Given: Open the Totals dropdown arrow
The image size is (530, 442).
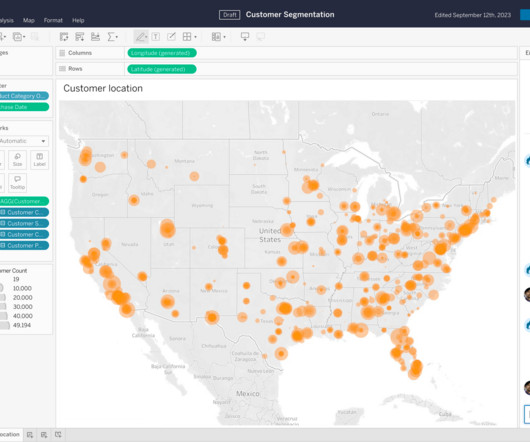Looking at the screenshot, I should click(x=117, y=37).
